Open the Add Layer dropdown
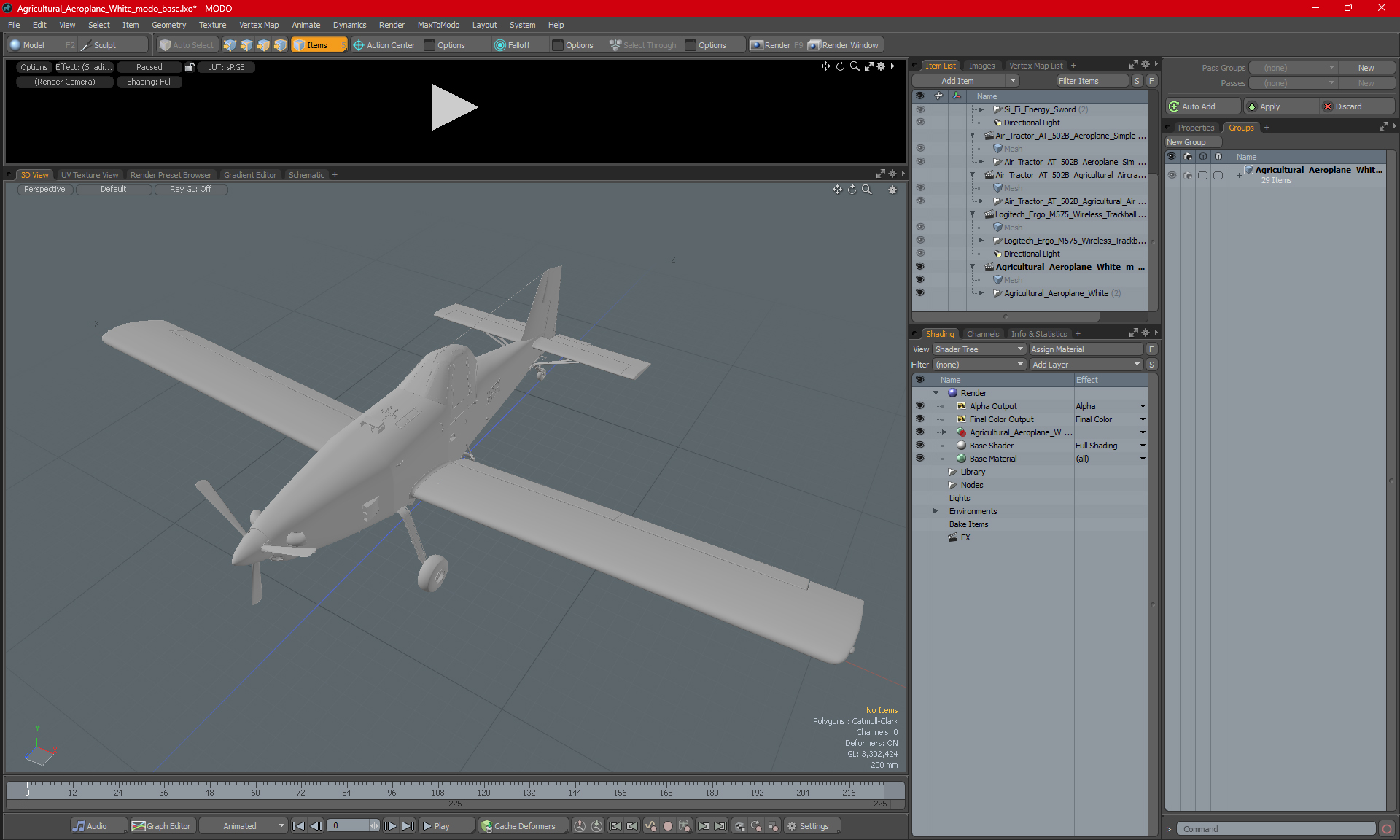This screenshot has height=840, width=1400. [x=1085, y=365]
